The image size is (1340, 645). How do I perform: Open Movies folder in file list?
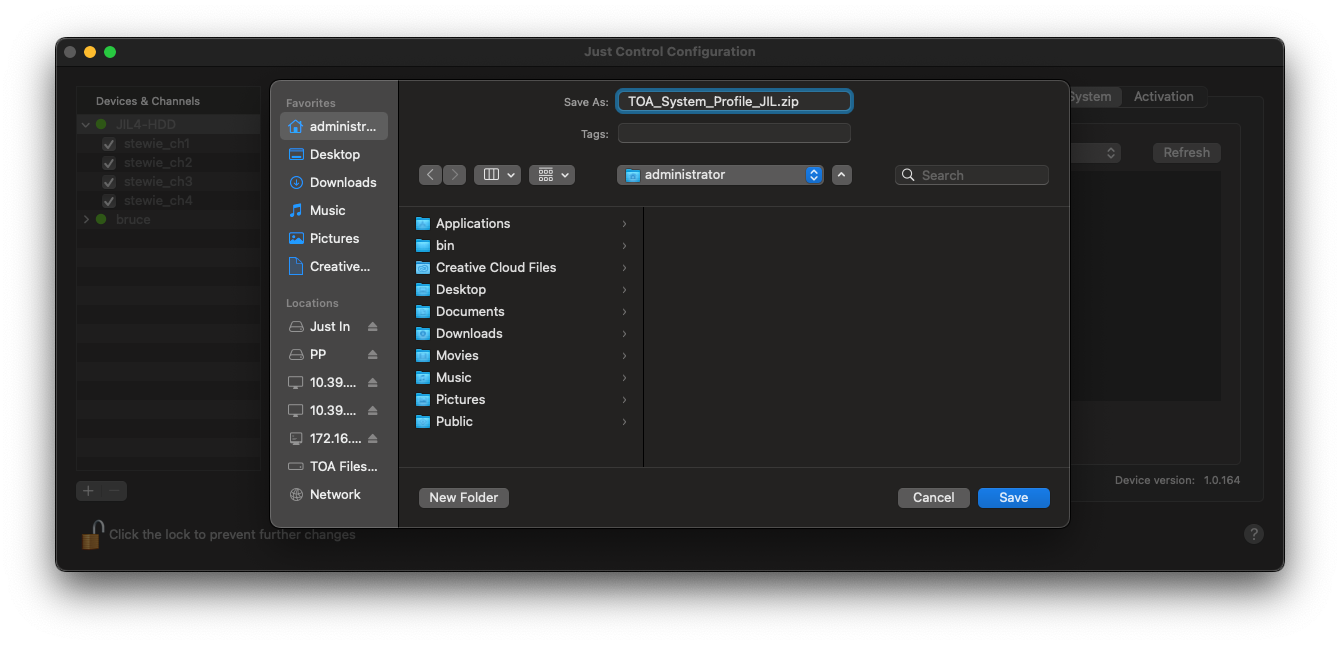pos(521,355)
